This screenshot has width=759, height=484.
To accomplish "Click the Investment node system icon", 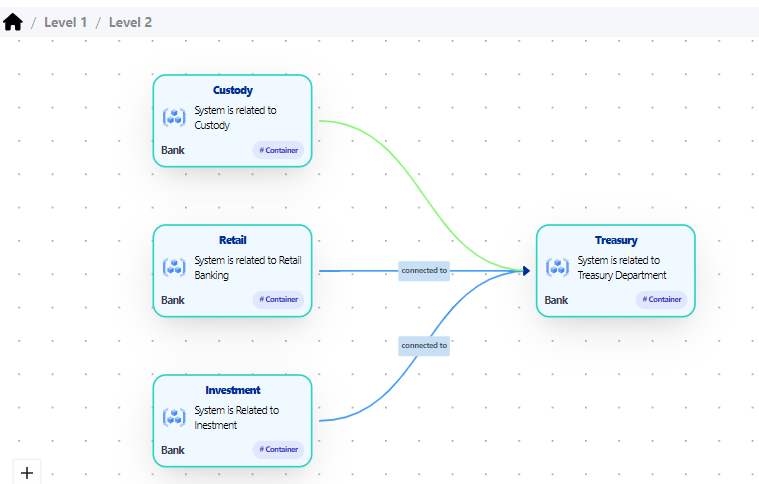I will 174,417.
